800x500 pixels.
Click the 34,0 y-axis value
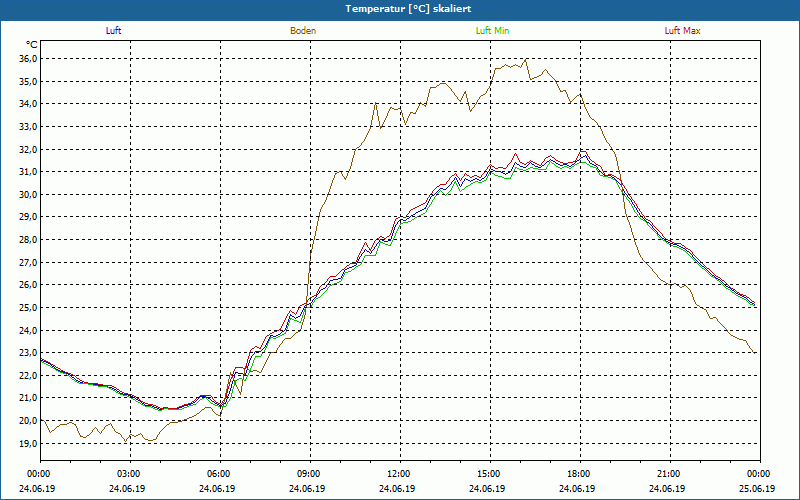28,104
